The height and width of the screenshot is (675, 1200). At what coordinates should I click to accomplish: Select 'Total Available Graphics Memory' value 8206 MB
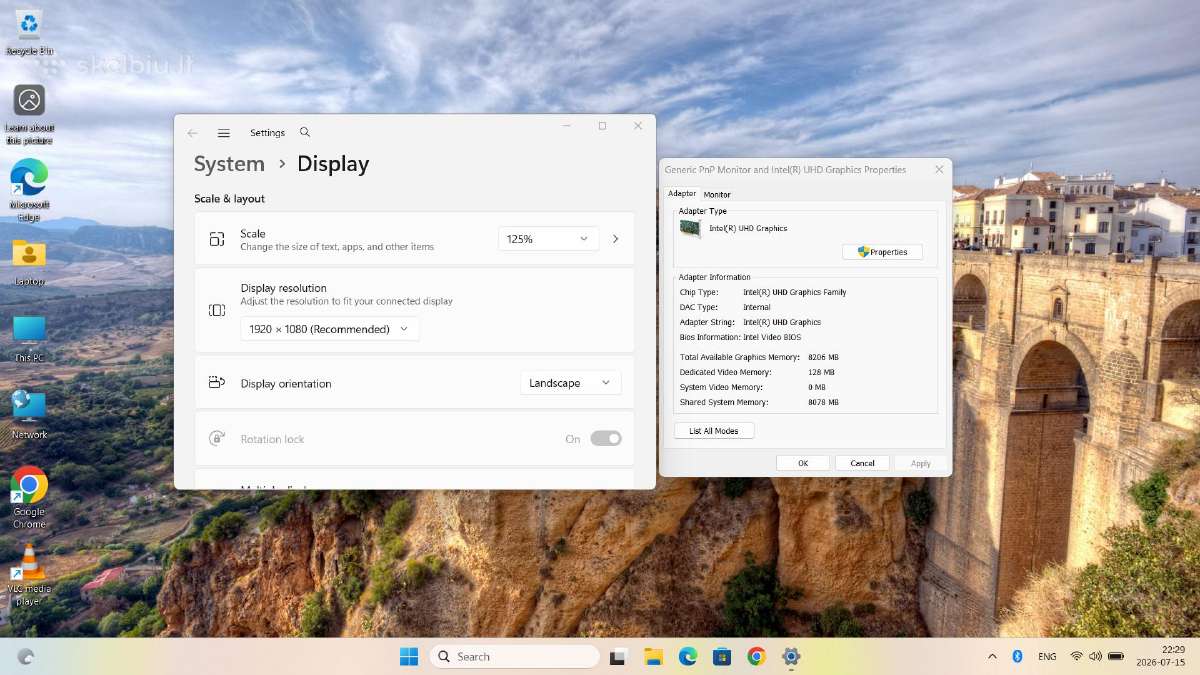pos(823,357)
